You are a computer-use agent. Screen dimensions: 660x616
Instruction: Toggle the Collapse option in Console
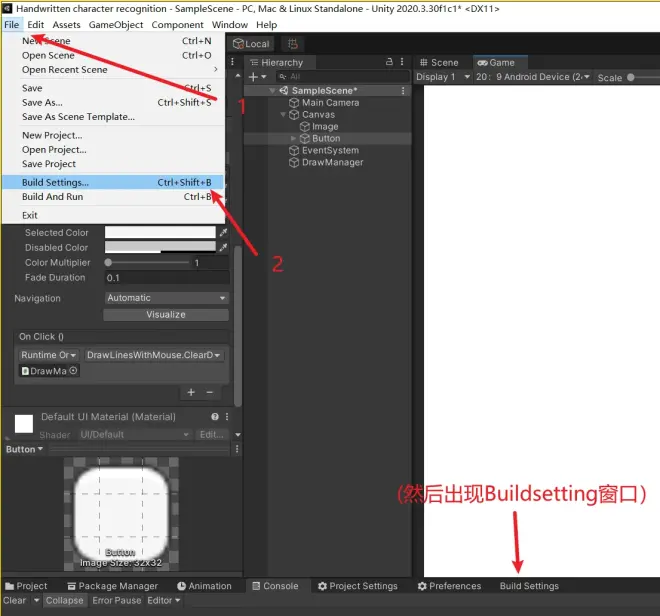click(64, 600)
